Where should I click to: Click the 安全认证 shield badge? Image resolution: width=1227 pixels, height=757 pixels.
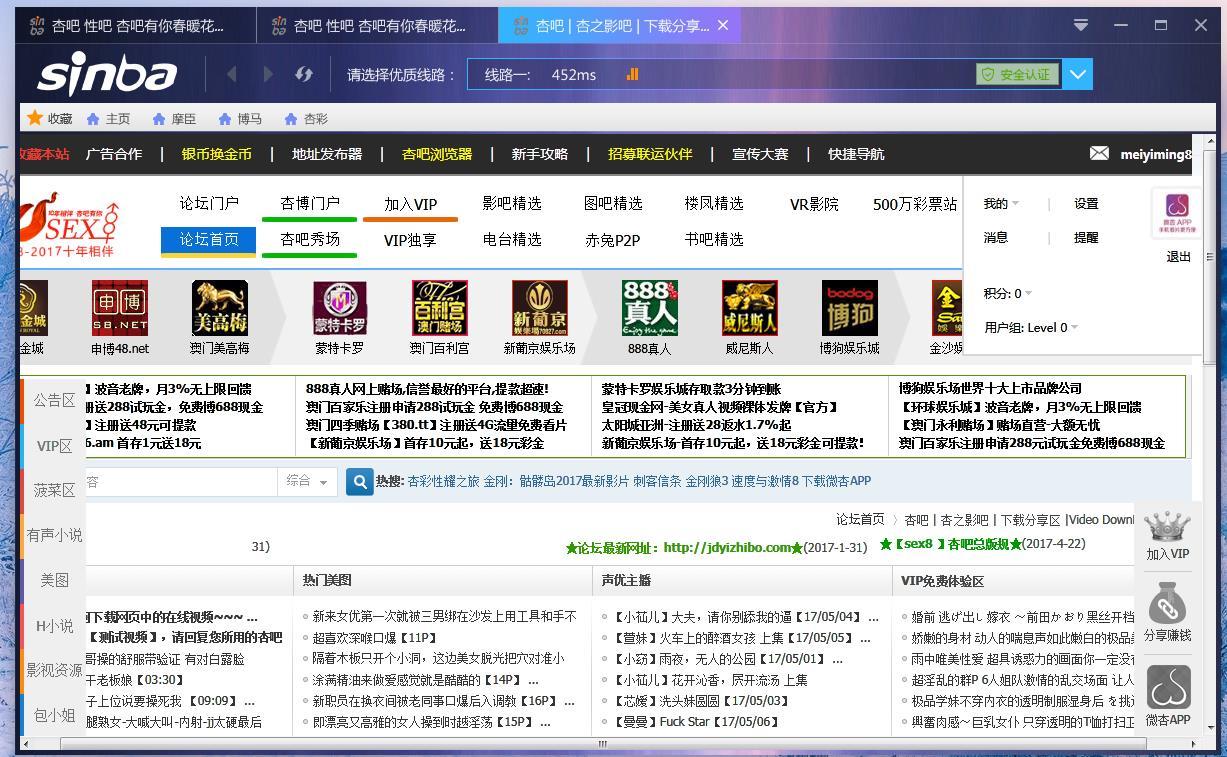(1017, 74)
